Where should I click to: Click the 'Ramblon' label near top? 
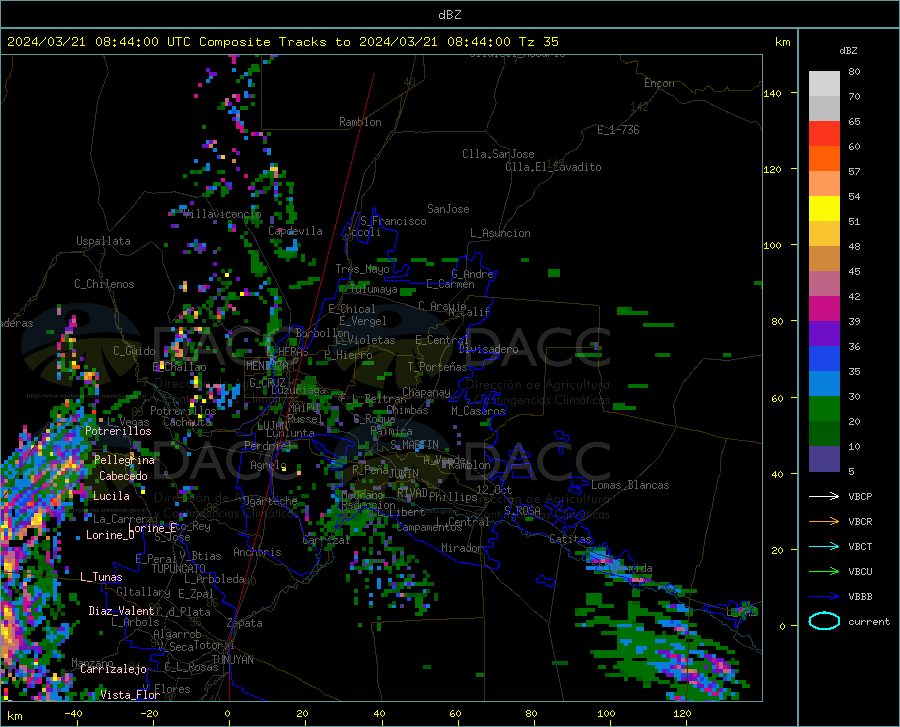pos(360,122)
